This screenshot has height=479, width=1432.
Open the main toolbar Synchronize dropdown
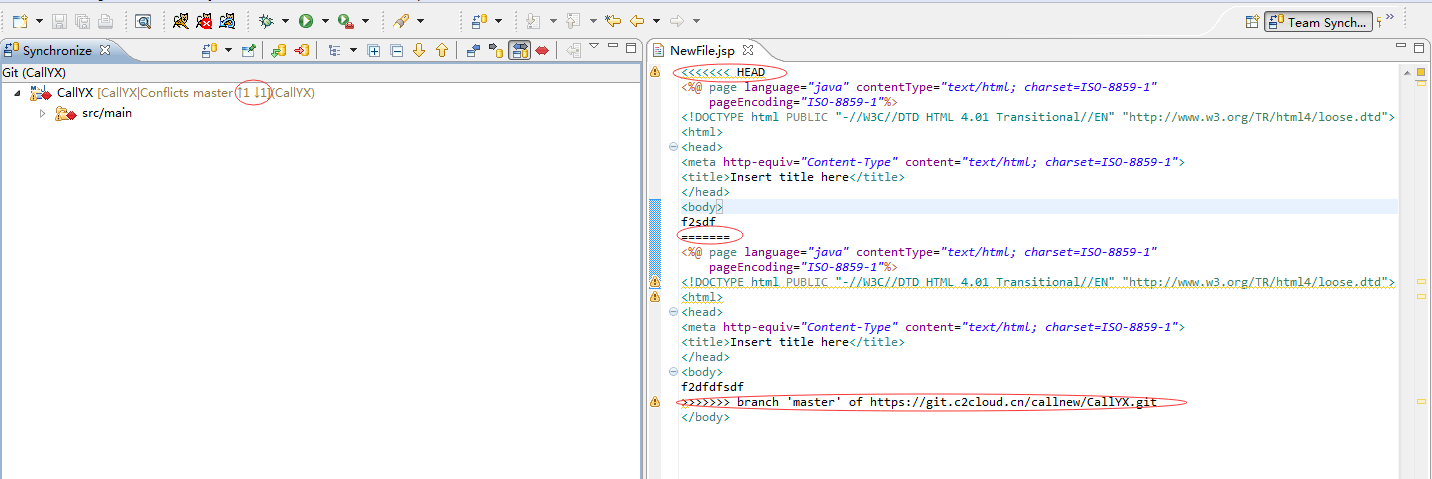coord(498,21)
